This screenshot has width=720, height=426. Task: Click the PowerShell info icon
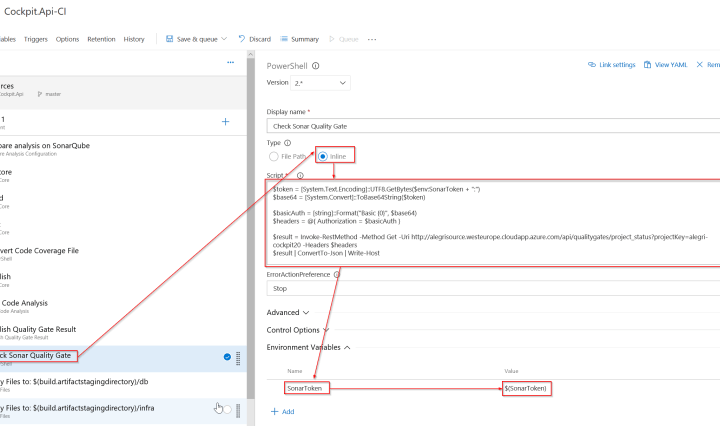(x=316, y=65)
